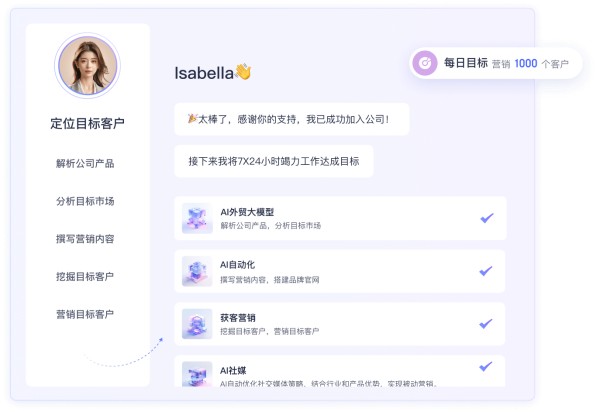
Task: Click the AI社媒 module icon
Action: (x=197, y=374)
